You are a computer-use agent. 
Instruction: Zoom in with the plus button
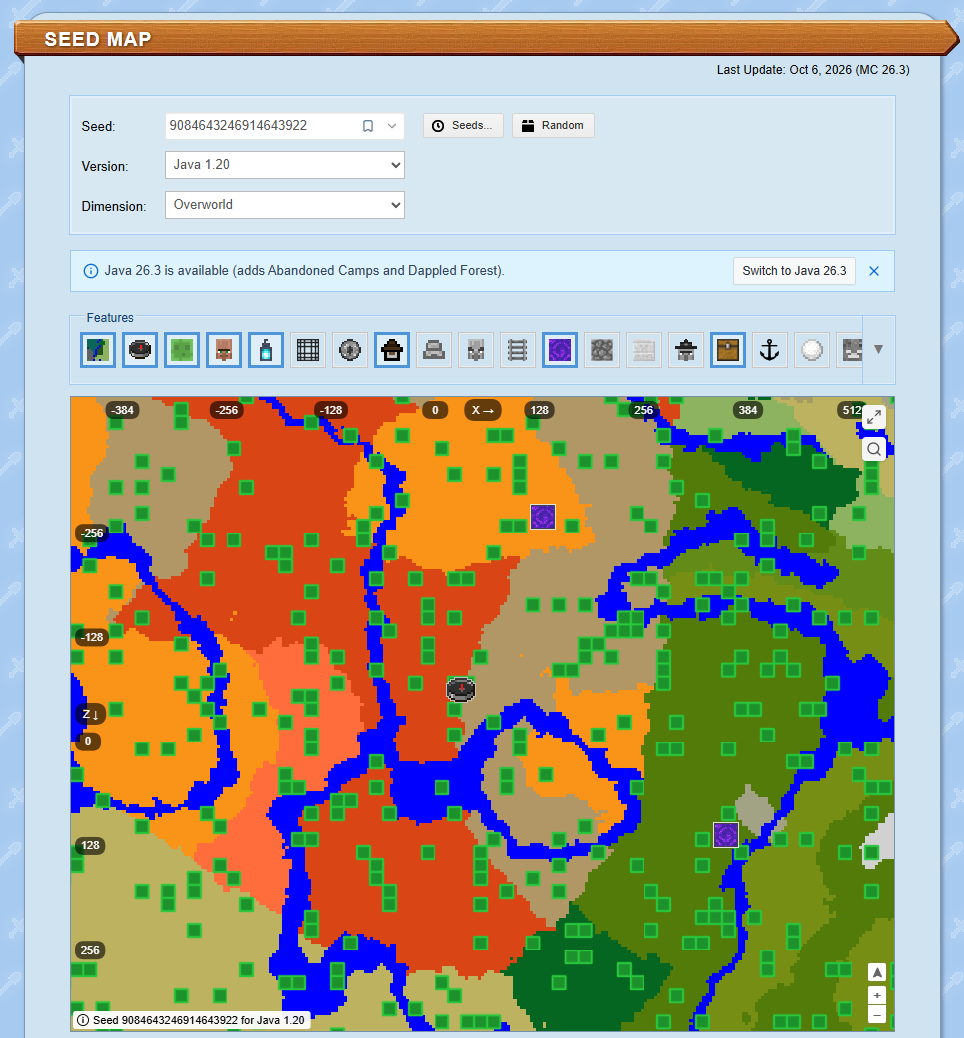[877, 996]
